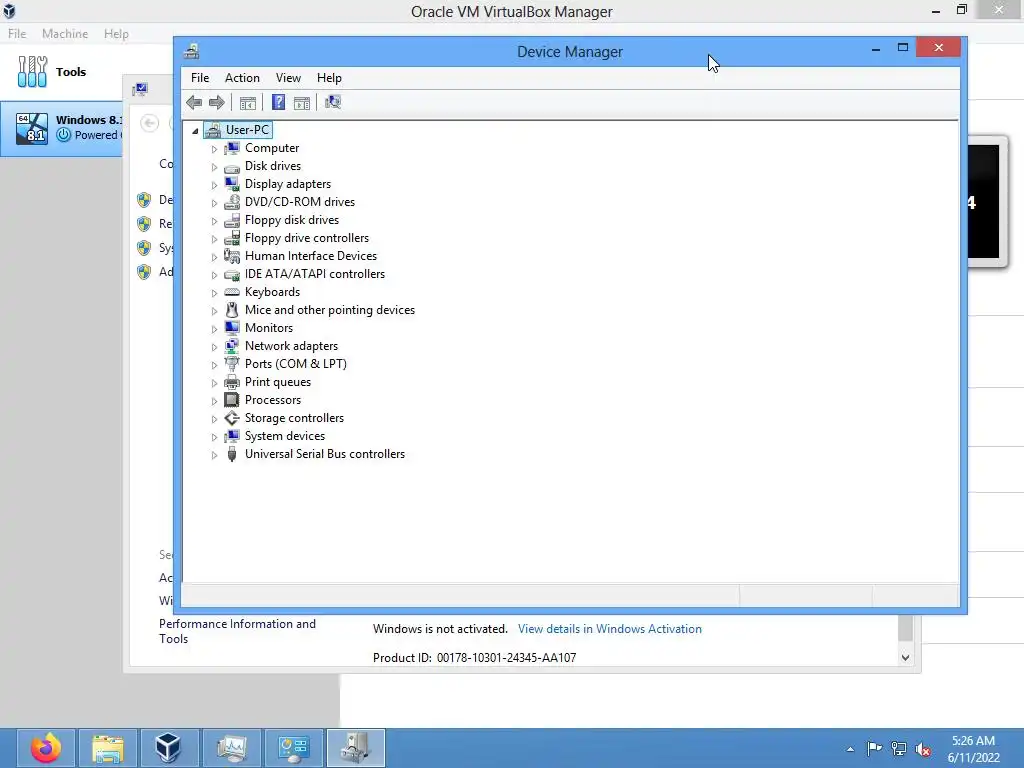Click the Network adapters category icon

coord(232,346)
